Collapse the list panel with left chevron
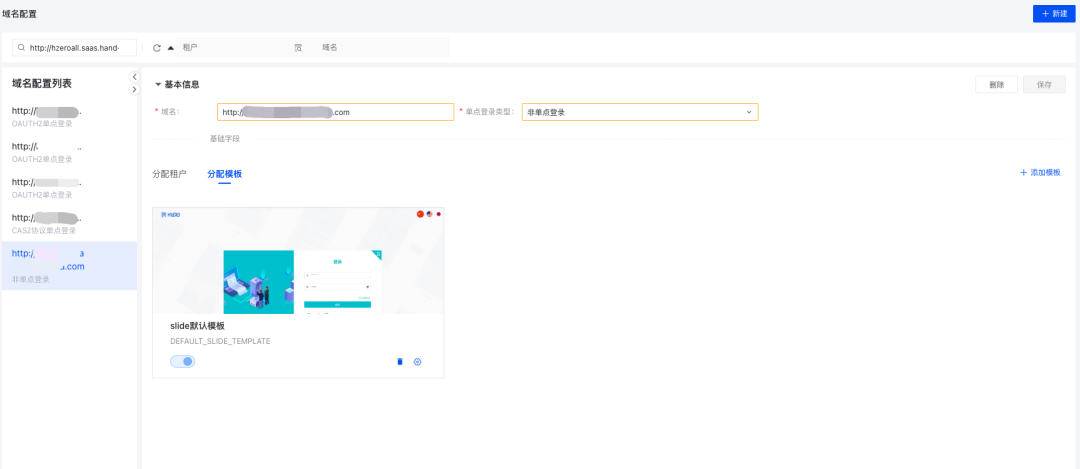Screen dimensions: 1080x469 click(135, 77)
